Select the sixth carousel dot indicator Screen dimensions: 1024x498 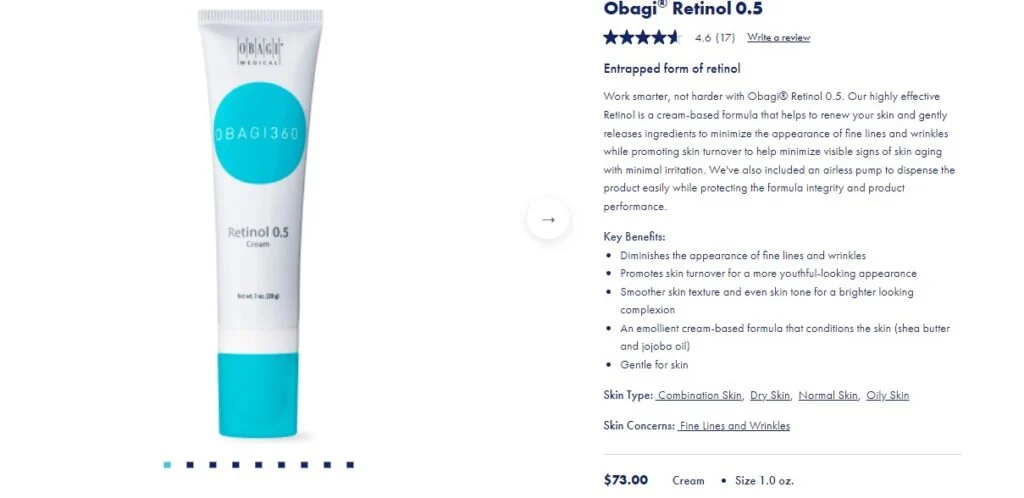pos(281,465)
